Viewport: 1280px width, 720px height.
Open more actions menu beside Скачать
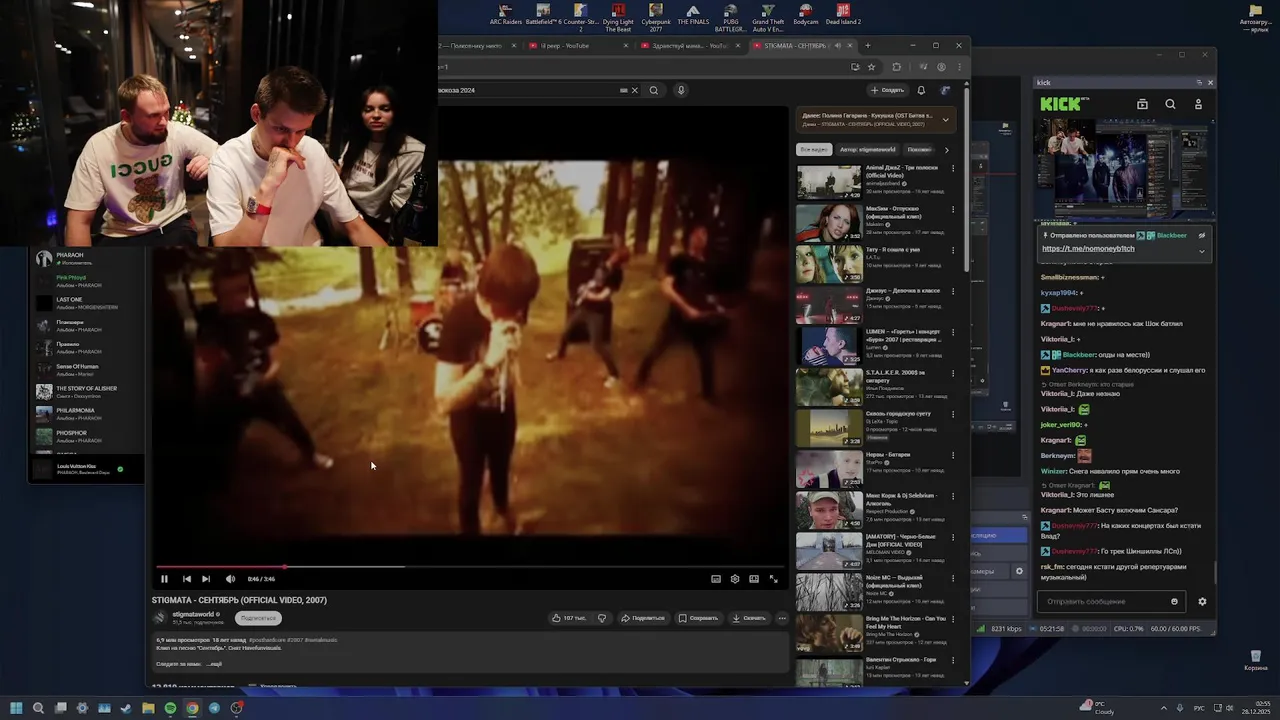click(782, 618)
